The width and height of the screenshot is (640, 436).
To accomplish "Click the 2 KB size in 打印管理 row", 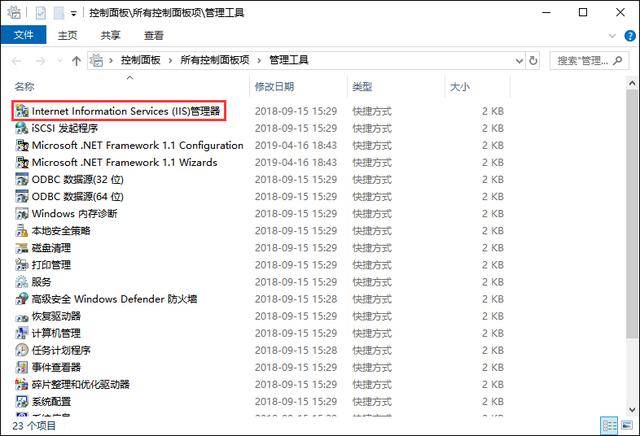I will 493,265.
